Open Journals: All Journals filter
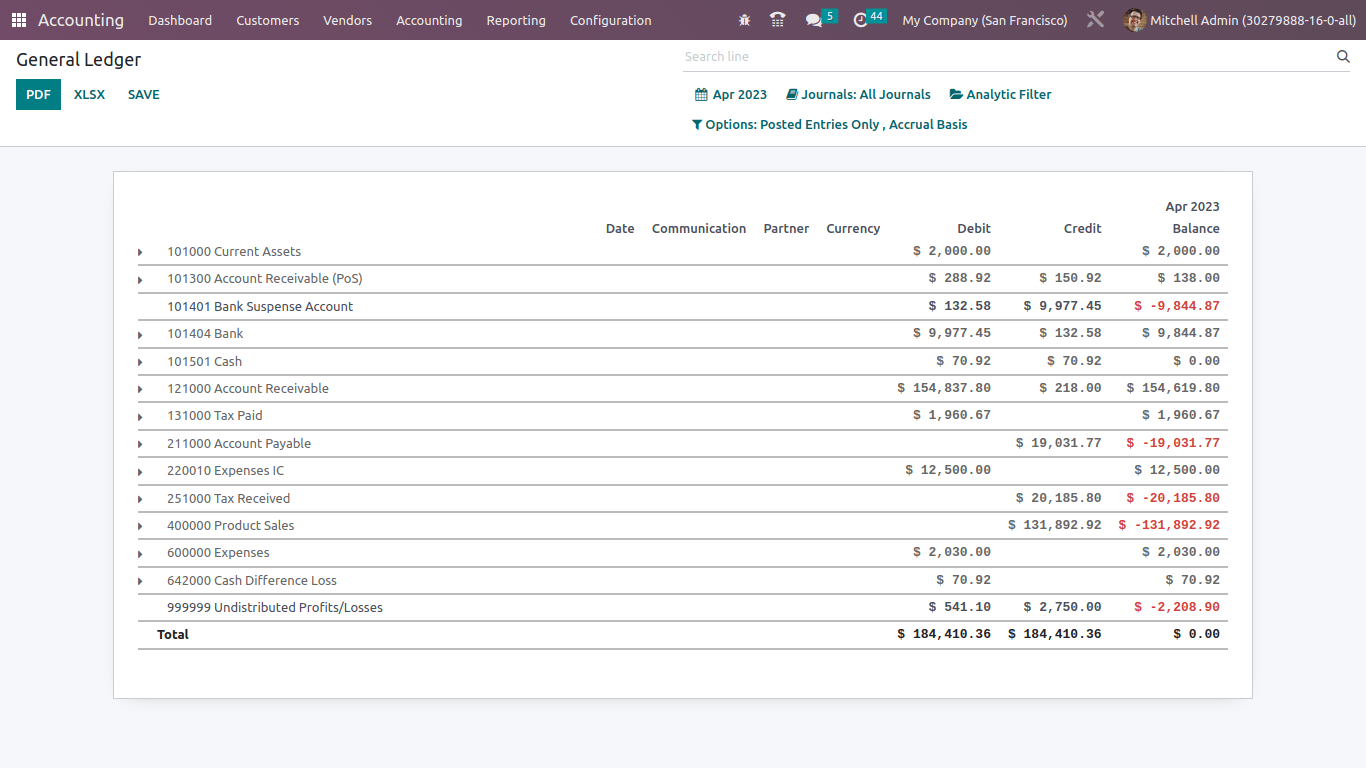Image resolution: width=1366 pixels, height=768 pixels. pos(858,95)
